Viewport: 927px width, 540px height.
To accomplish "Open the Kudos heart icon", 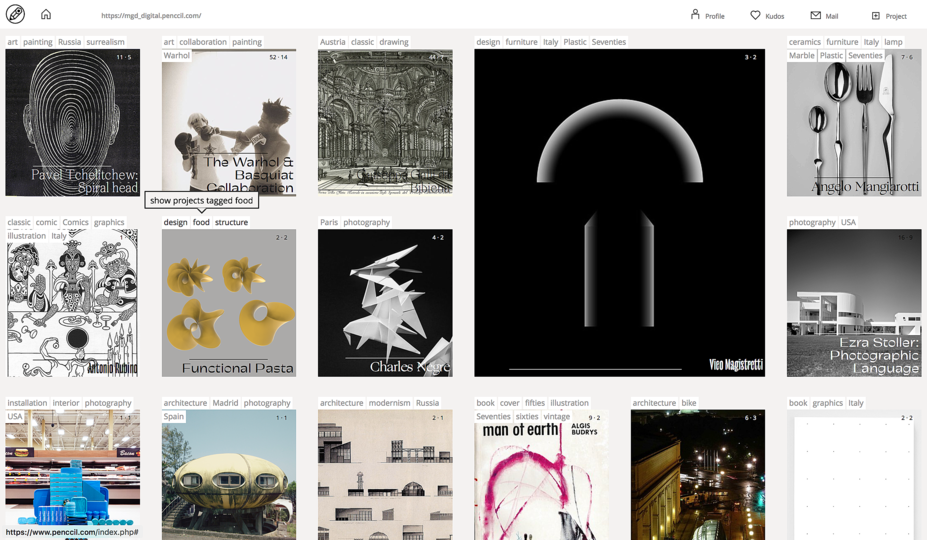I will point(755,15).
